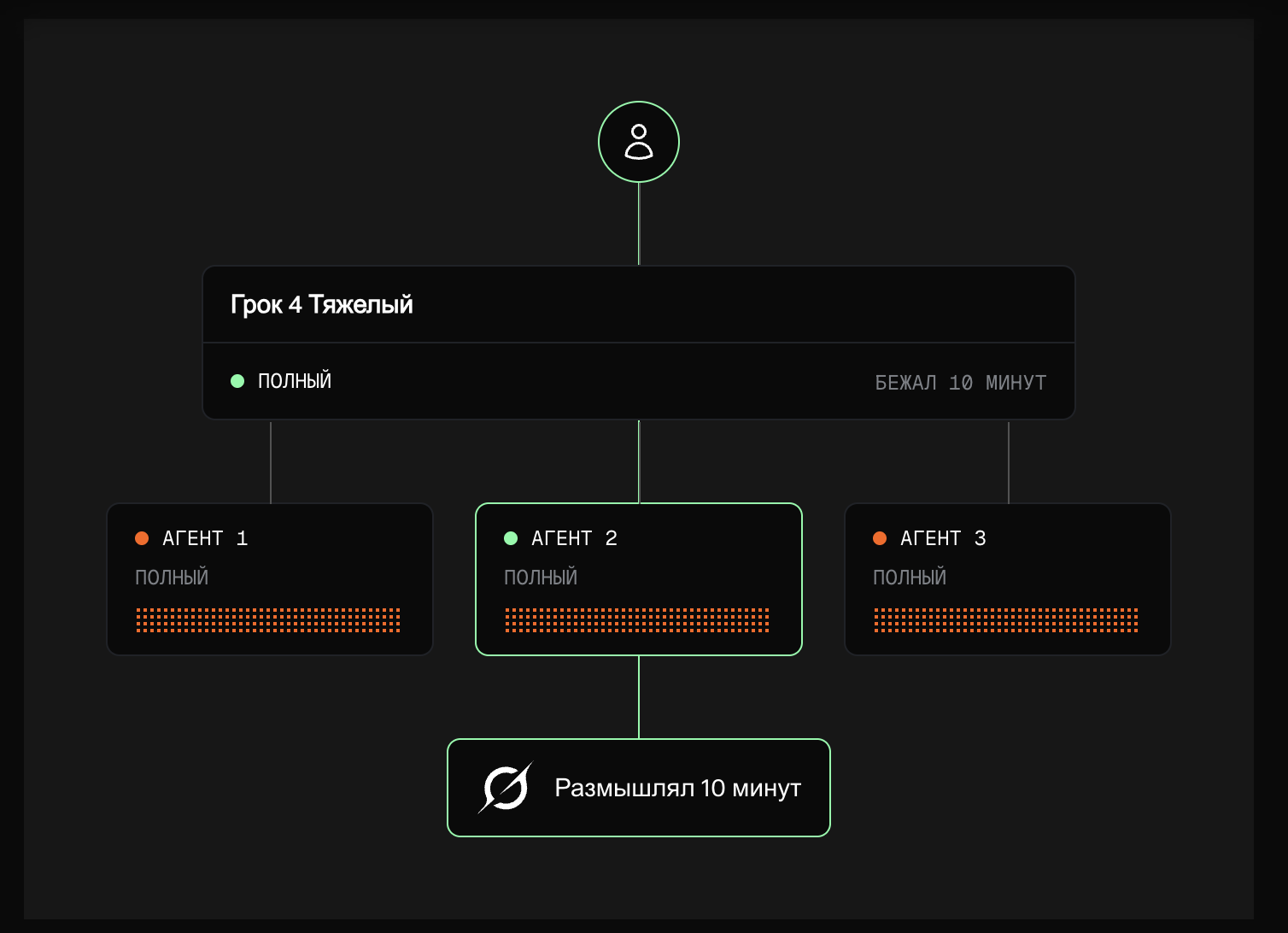
Task: Click the АГЕНТ 1 orange progress bar
Action: click(x=268, y=620)
